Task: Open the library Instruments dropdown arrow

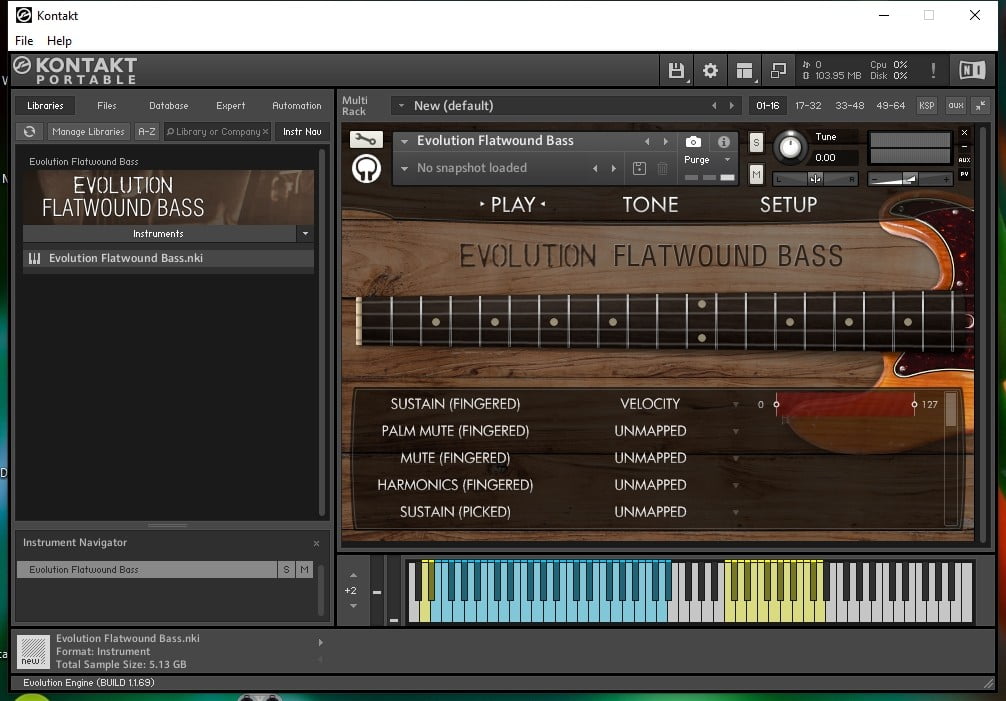Action: point(305,233)
